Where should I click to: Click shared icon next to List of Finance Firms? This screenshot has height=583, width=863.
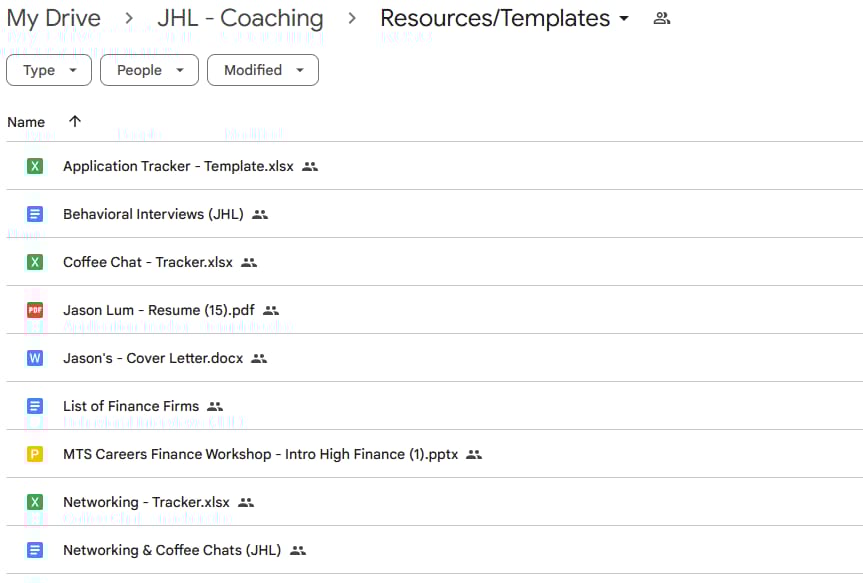pyautogui.click(x=215, y=406)
